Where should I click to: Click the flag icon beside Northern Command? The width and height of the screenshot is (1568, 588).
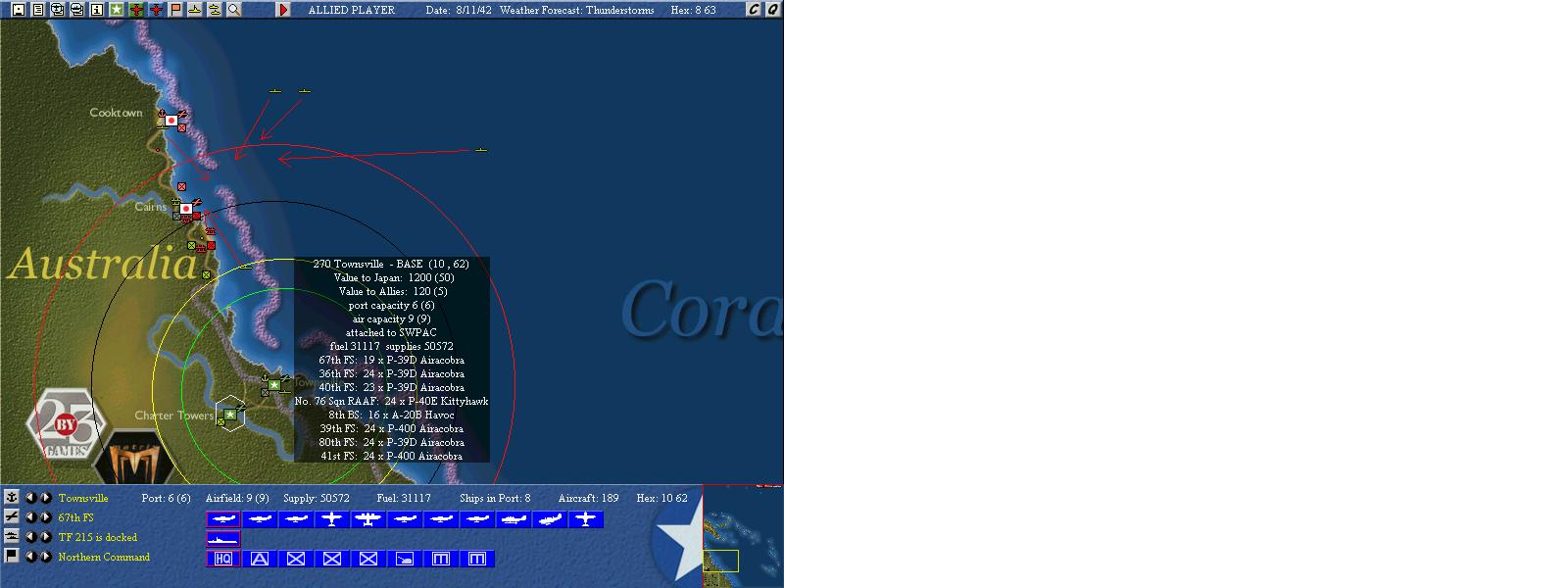12,556
